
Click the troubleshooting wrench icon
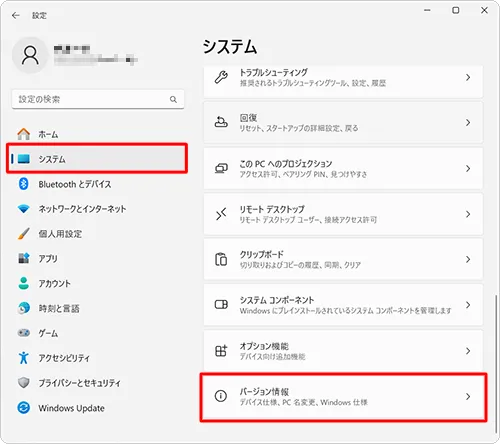(x=221, y=77)
